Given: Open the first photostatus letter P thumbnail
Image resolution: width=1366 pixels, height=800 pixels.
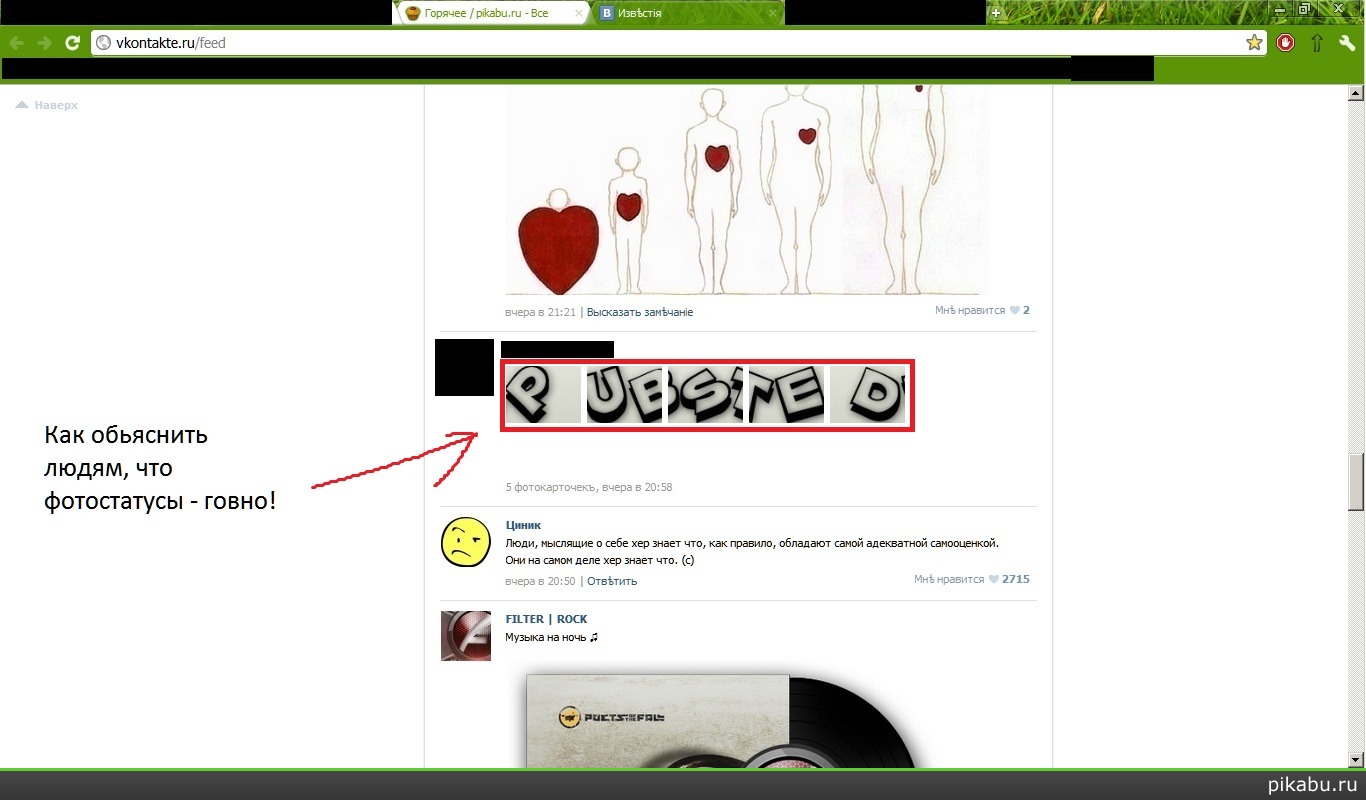Looking at the screenshot, I should click(x=542, y=394).
